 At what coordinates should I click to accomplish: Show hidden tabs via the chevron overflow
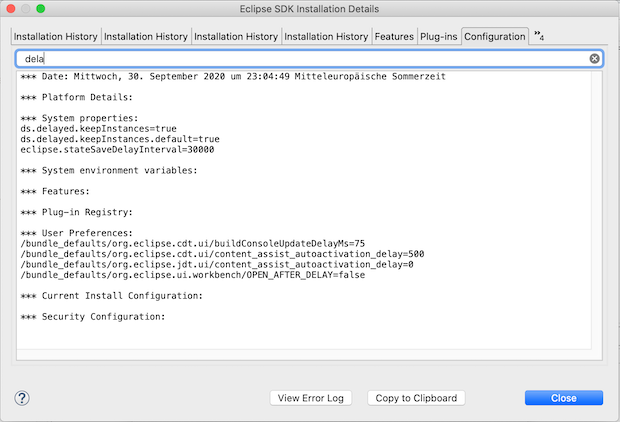pyautogui.click(x=539, y=36)
